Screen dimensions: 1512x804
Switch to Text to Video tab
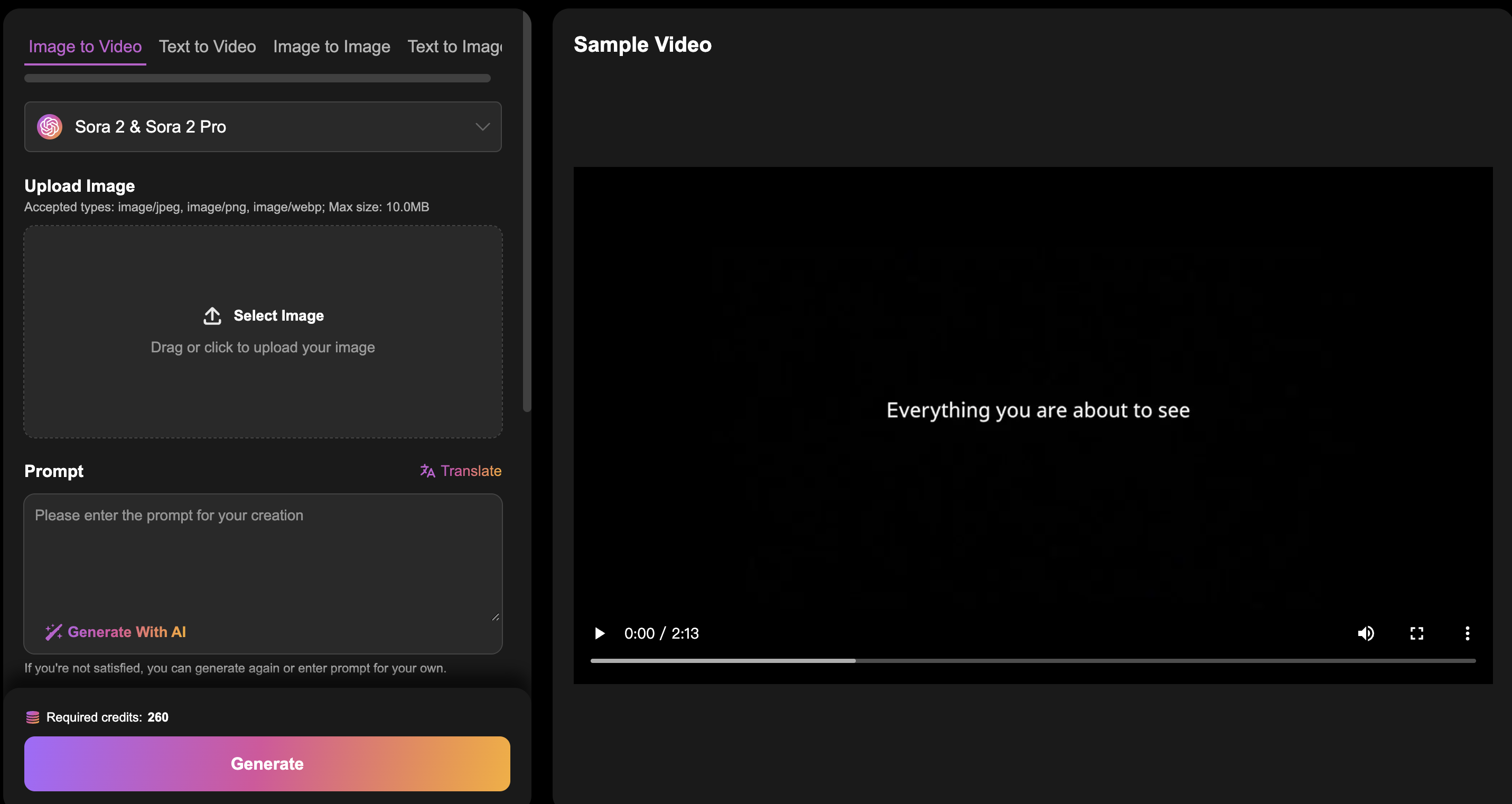point(207,46)
